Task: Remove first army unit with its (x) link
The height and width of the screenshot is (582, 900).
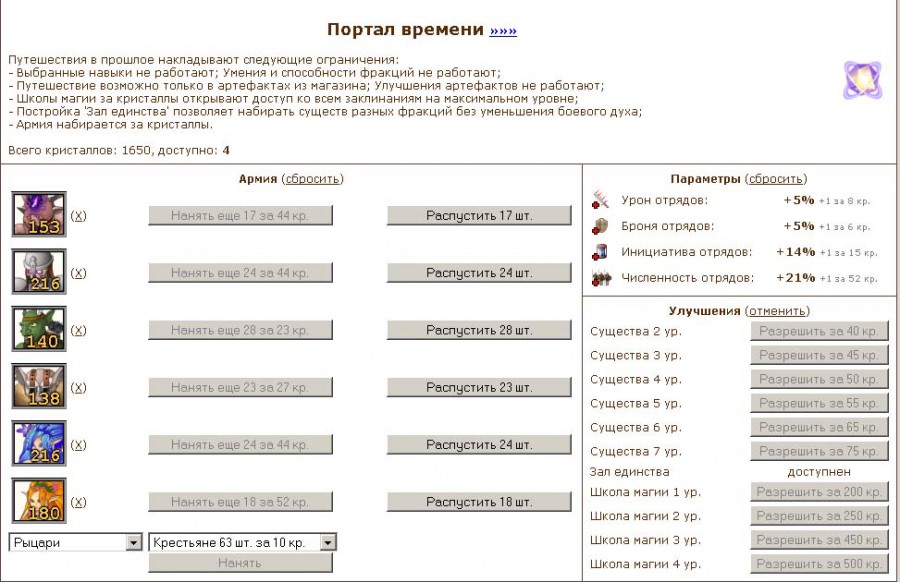Action: [79, 215]
